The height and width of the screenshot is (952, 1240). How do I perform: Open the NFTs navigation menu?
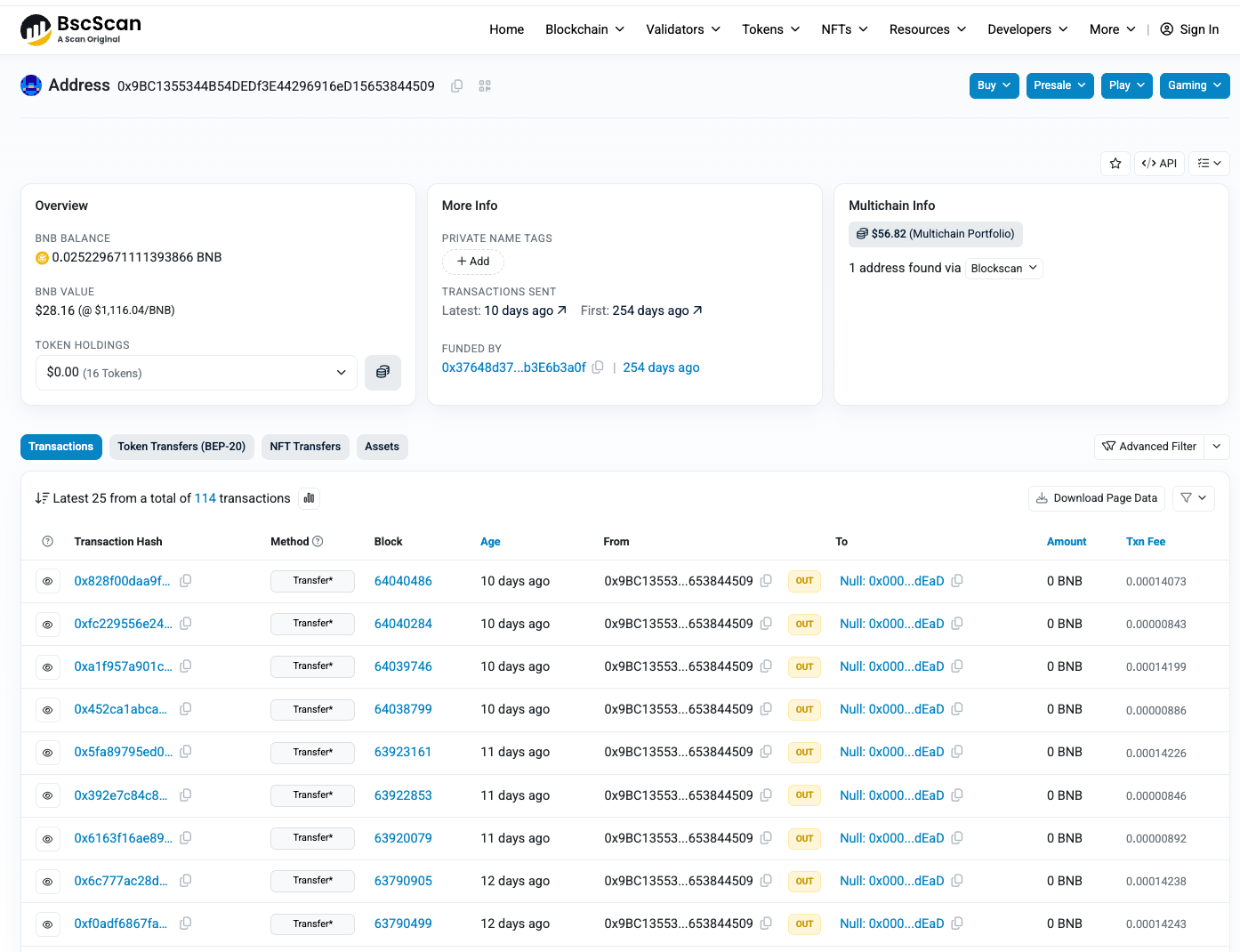point(842,29)
